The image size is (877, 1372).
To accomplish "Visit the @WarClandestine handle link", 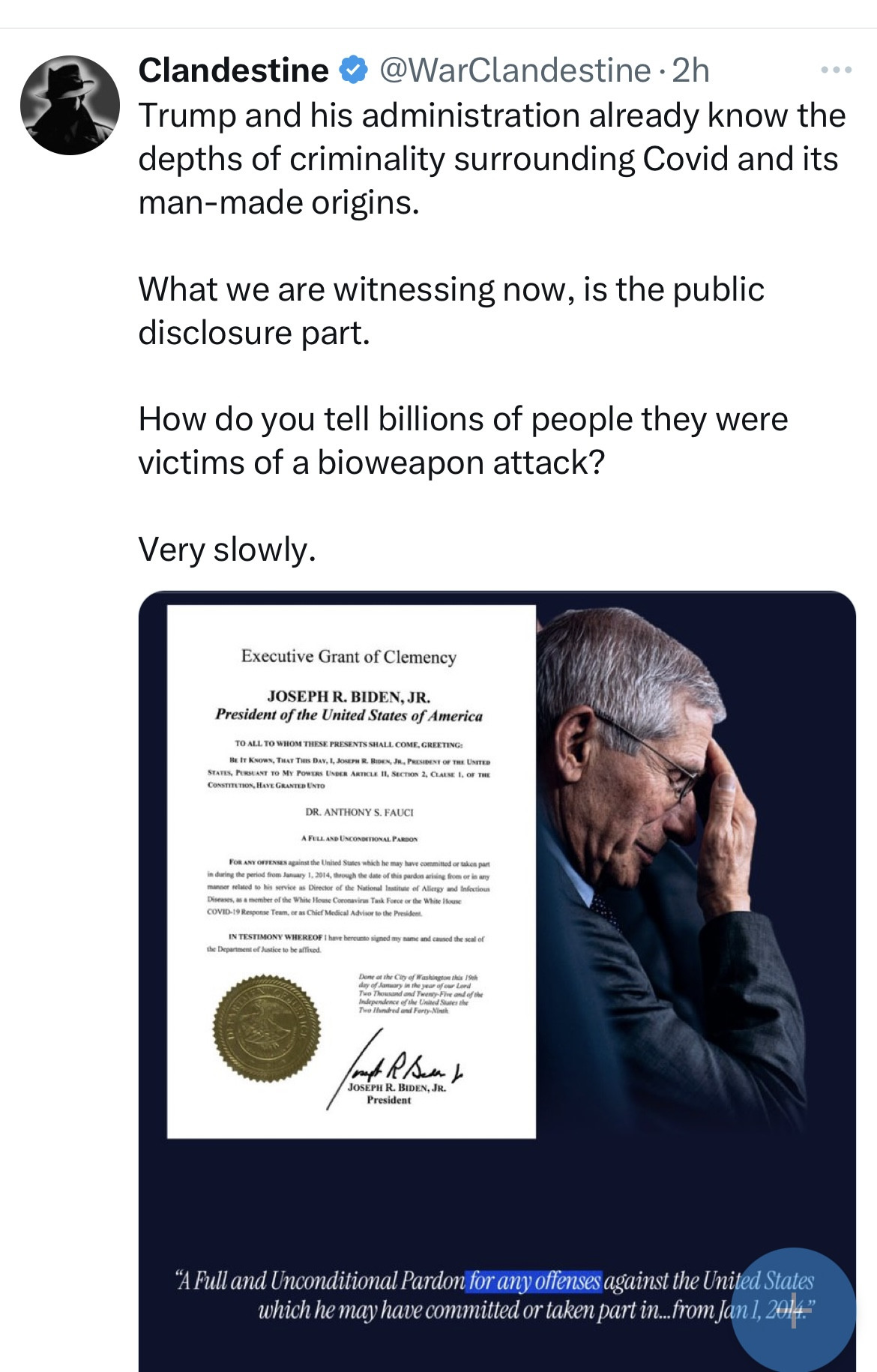I will click(x=515, y=70).
